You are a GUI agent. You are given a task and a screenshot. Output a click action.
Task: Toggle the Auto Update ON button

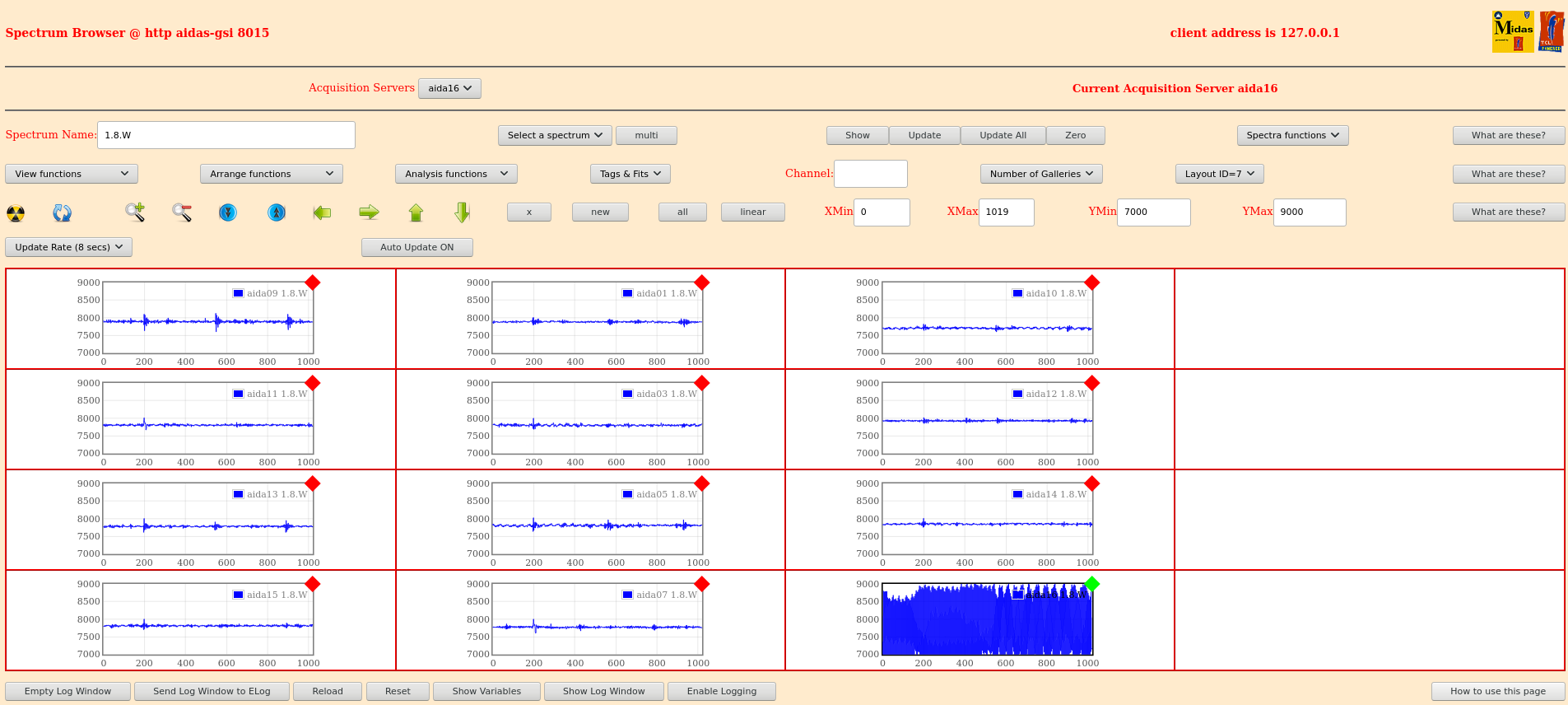point(416,247)
